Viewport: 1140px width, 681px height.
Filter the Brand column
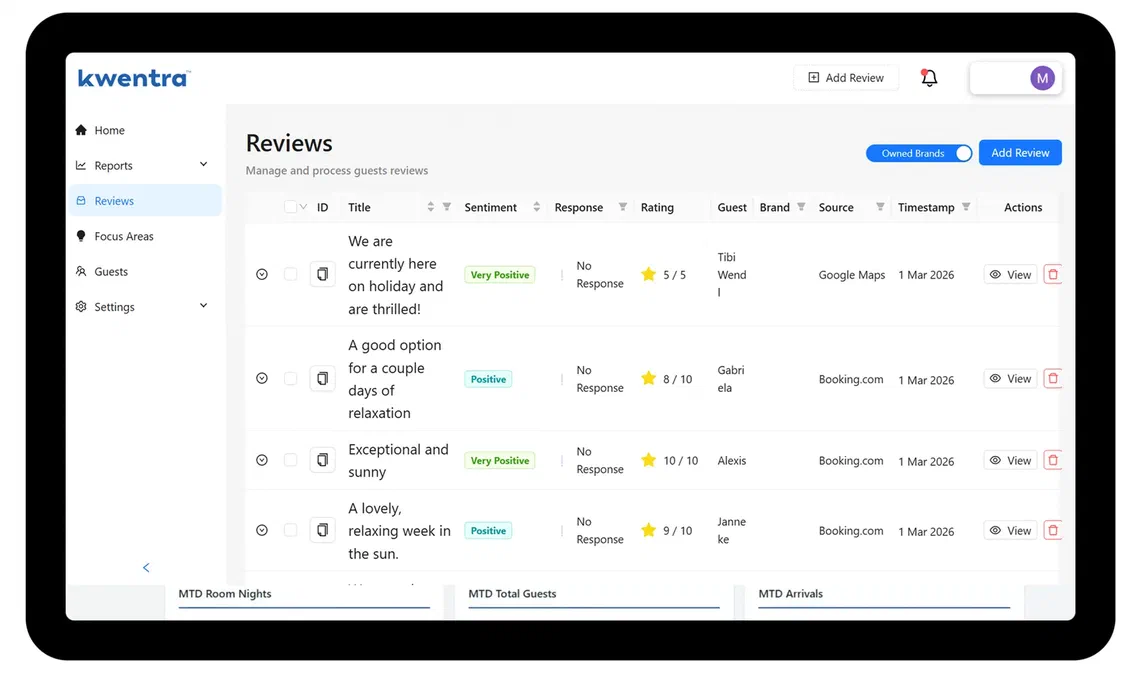pyautogui.click(x=800, y=207)
